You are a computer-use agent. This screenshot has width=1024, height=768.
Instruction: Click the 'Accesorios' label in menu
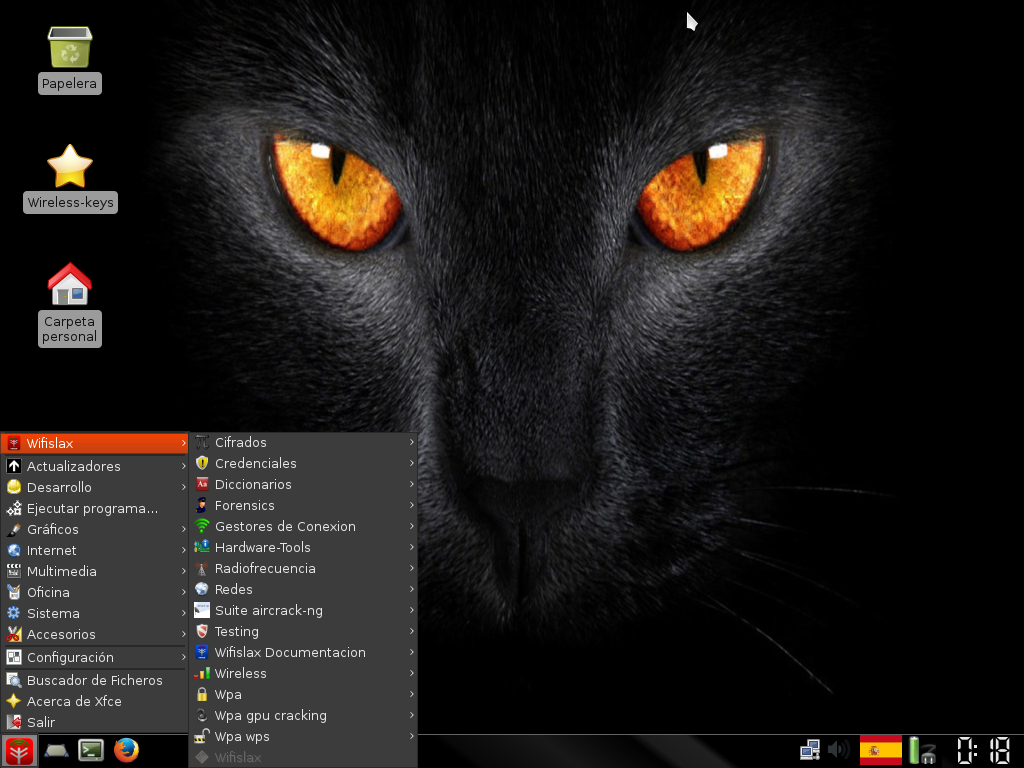[x=61, y=634]
